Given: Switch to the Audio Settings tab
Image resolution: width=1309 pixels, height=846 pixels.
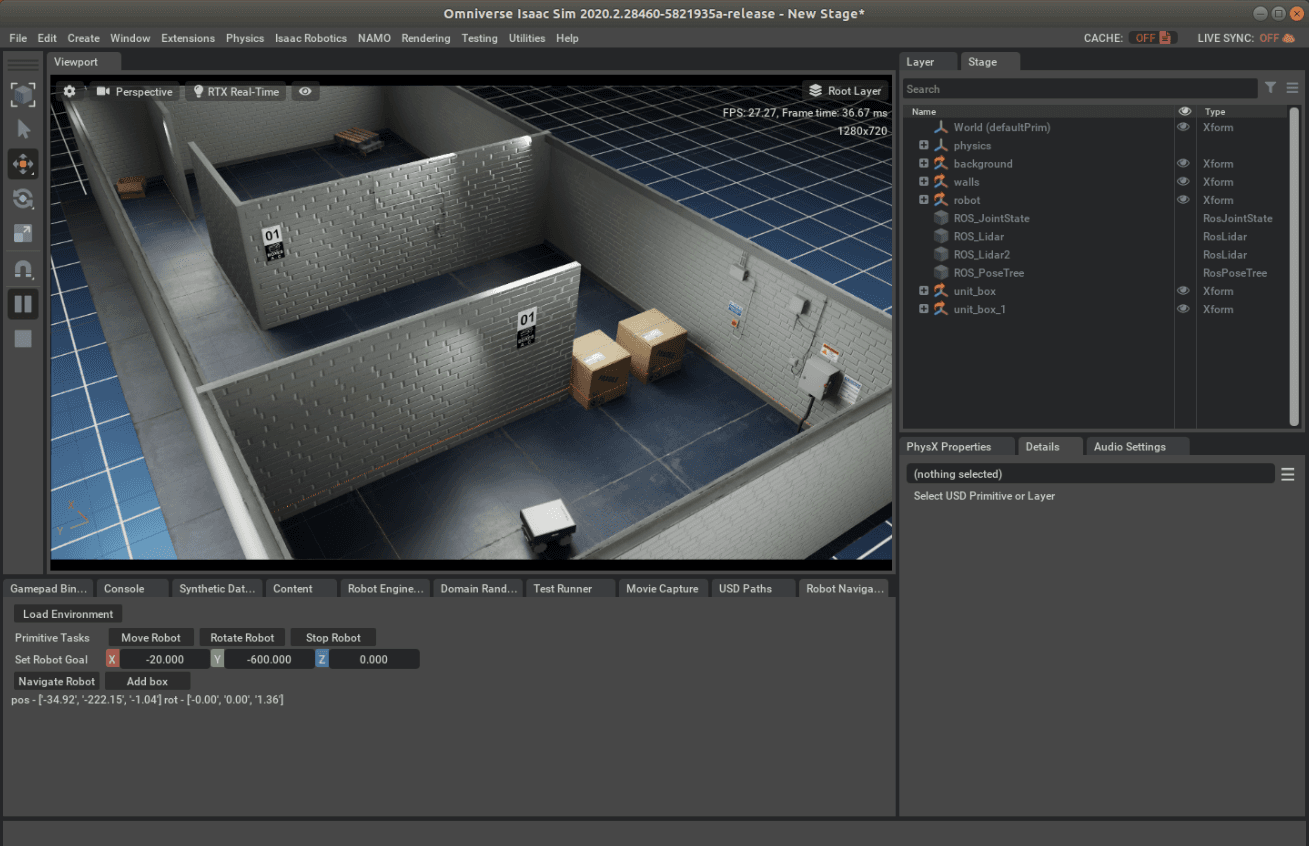Looking at the screenshot, I should pyautogui.click(x=1137, y=447).
